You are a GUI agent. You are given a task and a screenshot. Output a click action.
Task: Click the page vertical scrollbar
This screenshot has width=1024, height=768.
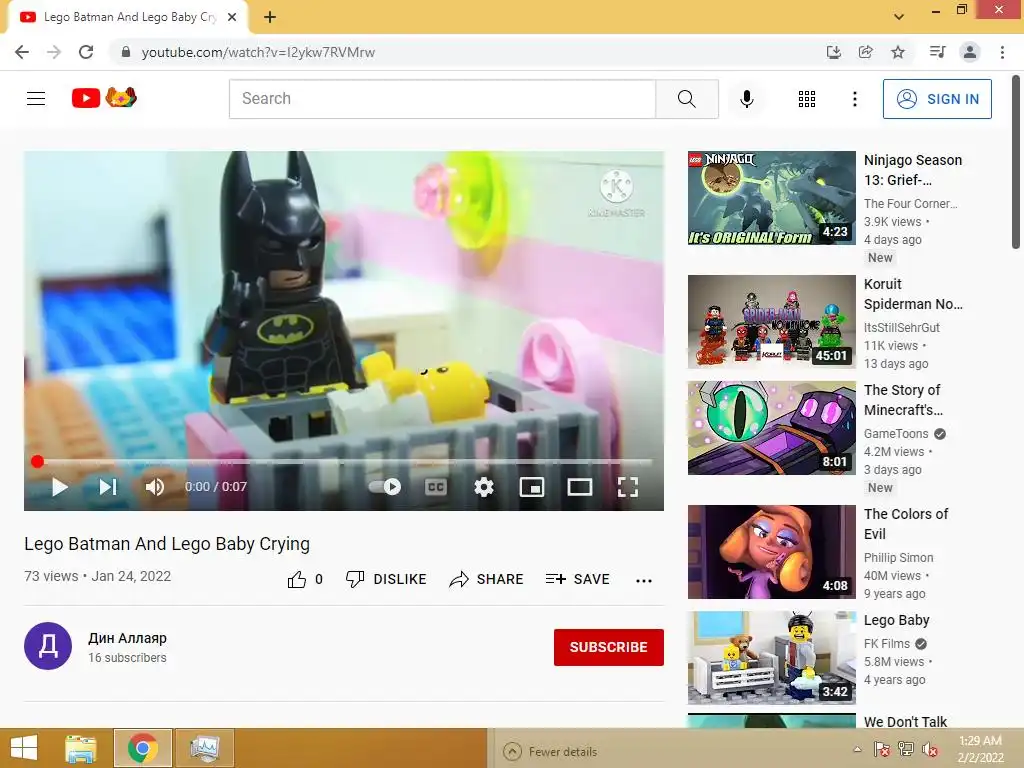click(1016, 163)
